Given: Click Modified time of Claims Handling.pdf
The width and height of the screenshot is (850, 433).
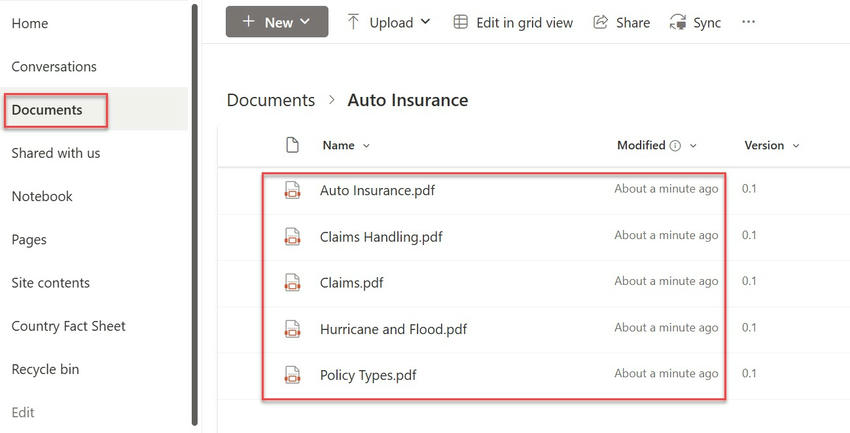Looking at the screenshot, I should [666, 235].
